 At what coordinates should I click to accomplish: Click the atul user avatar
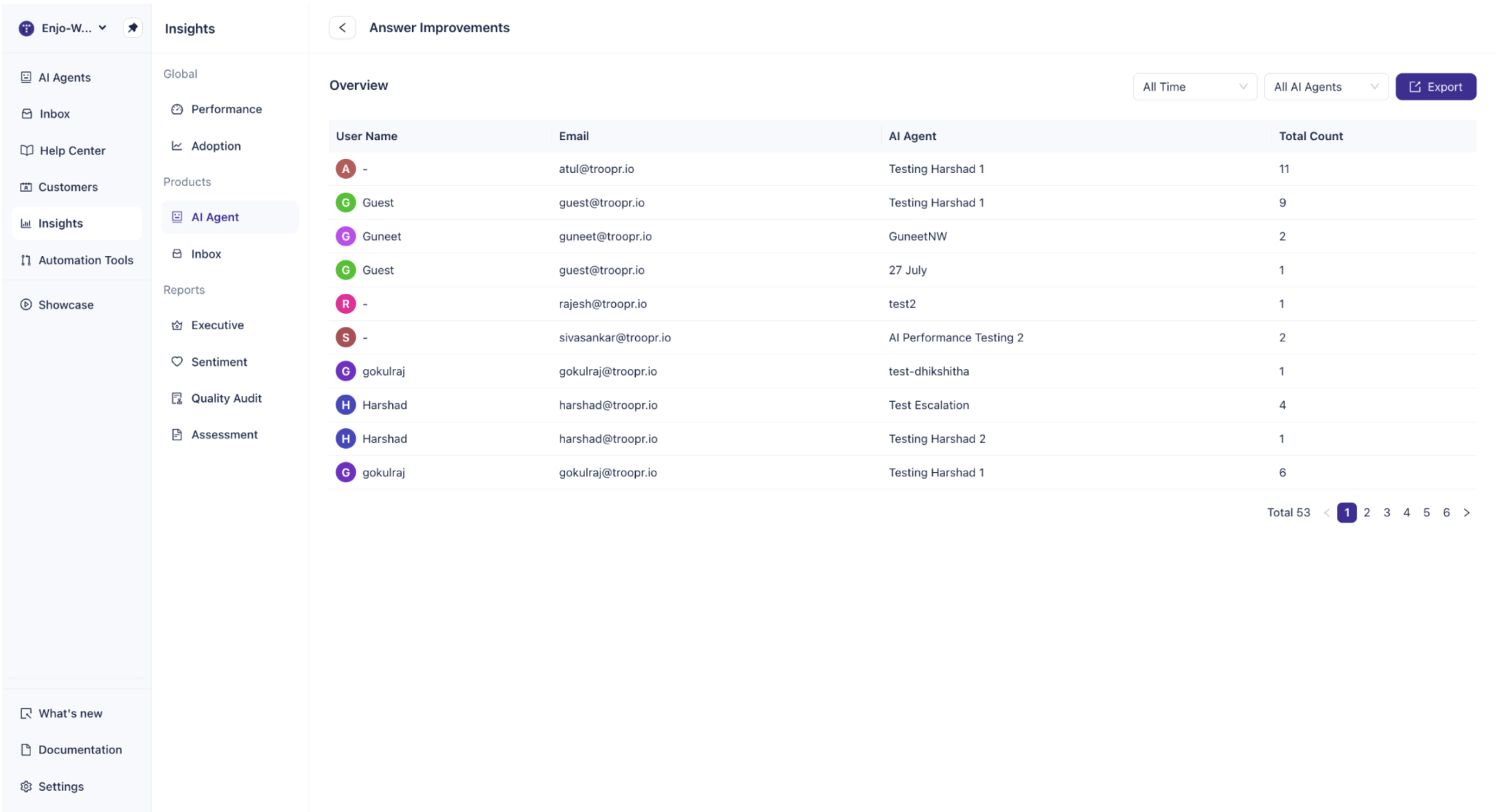pyautogui.click(x=345, y=169)
